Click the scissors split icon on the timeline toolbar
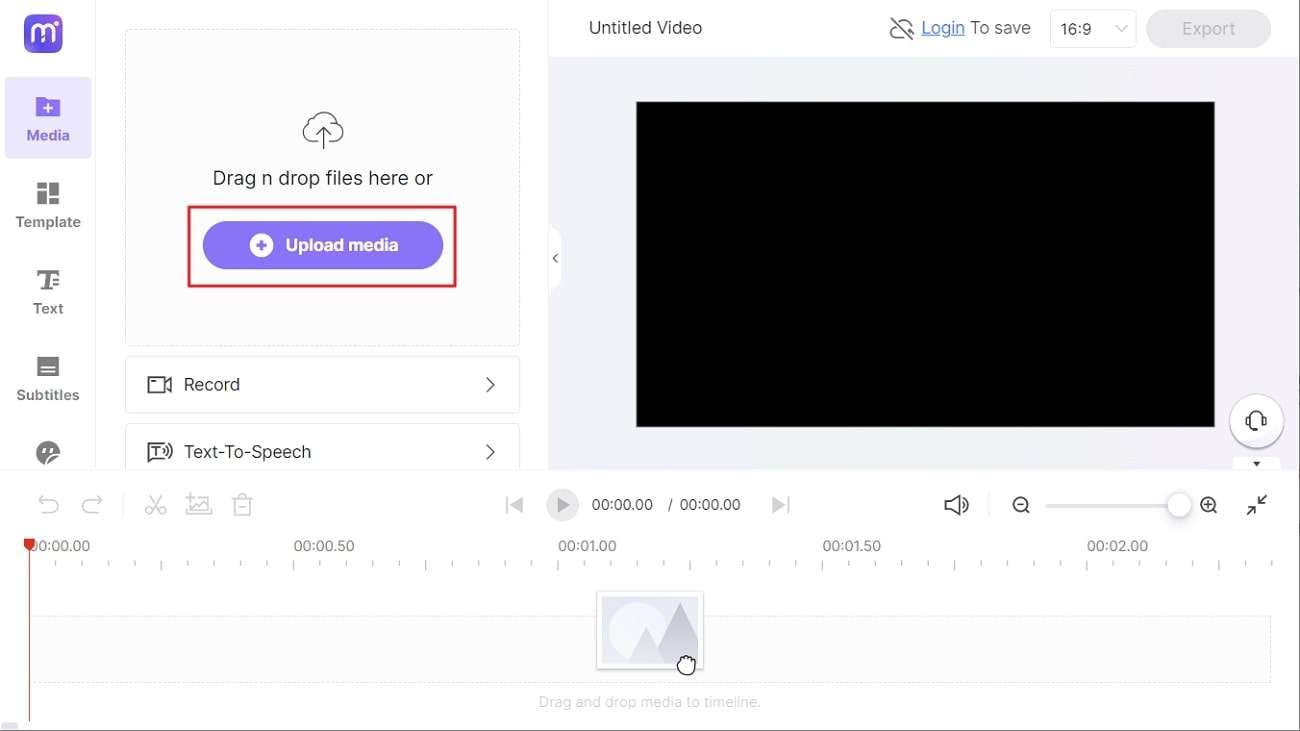 (x=155, y=504)
